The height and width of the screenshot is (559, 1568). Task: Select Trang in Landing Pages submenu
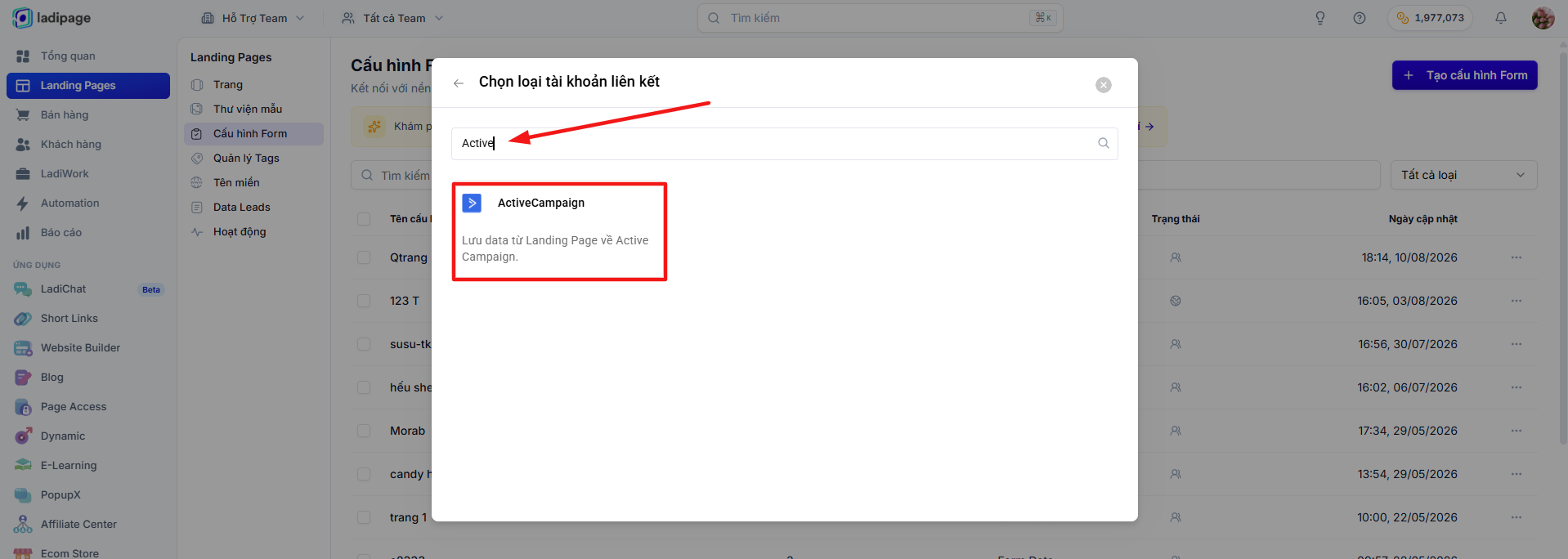coord(253,85)
